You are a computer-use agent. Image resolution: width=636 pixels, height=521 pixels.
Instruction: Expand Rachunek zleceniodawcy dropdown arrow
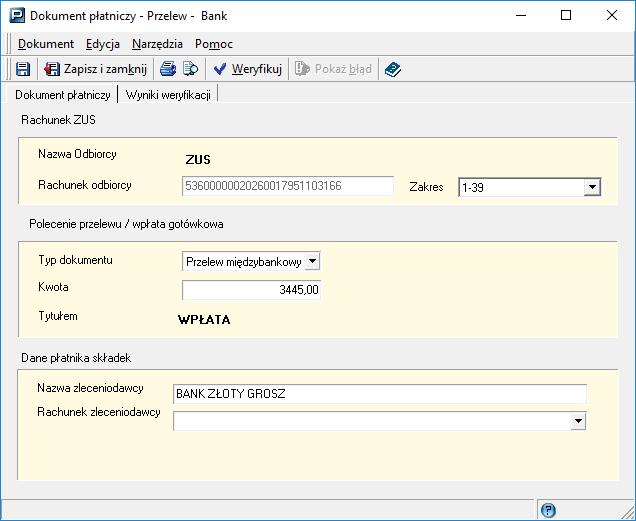coord(578,421)
